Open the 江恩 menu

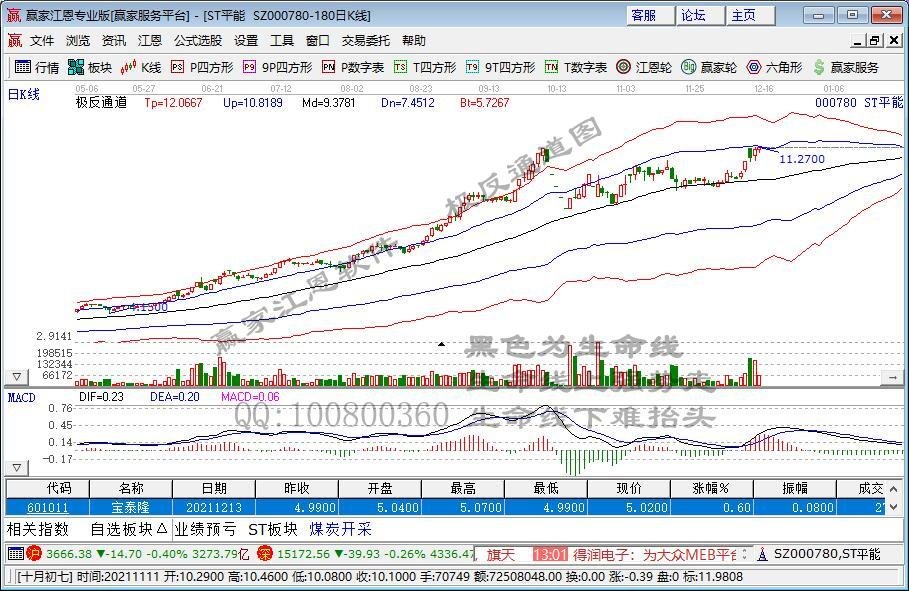tap(150, 41)
